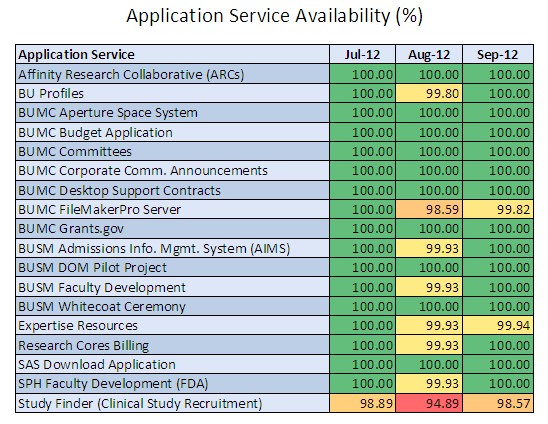
Task: Select the SPH Faculty Development (FDA) label
Action: pyautogui.click(x=172, y=383)
